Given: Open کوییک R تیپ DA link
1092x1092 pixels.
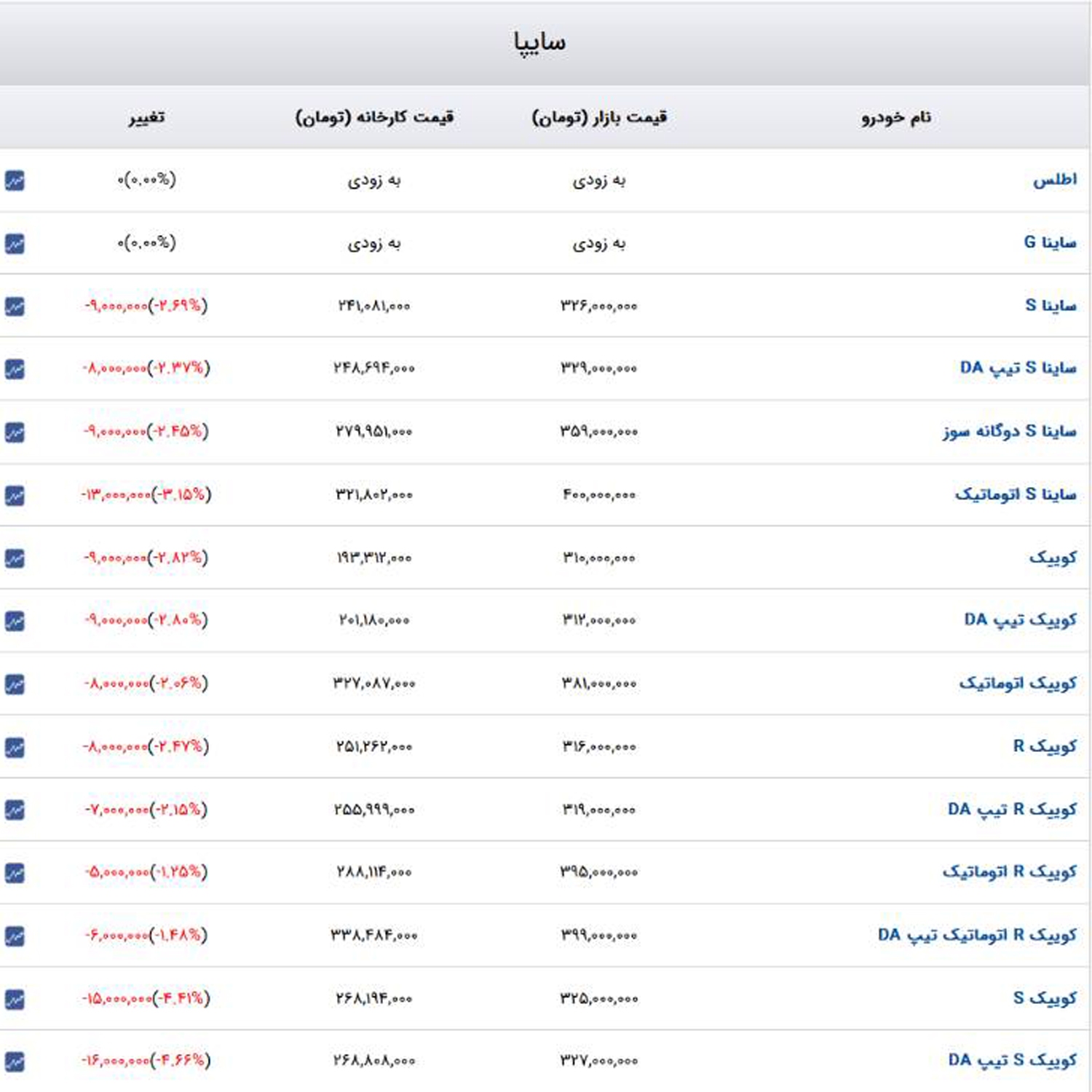Looking at the screenshot, I should coord(1012,810).
